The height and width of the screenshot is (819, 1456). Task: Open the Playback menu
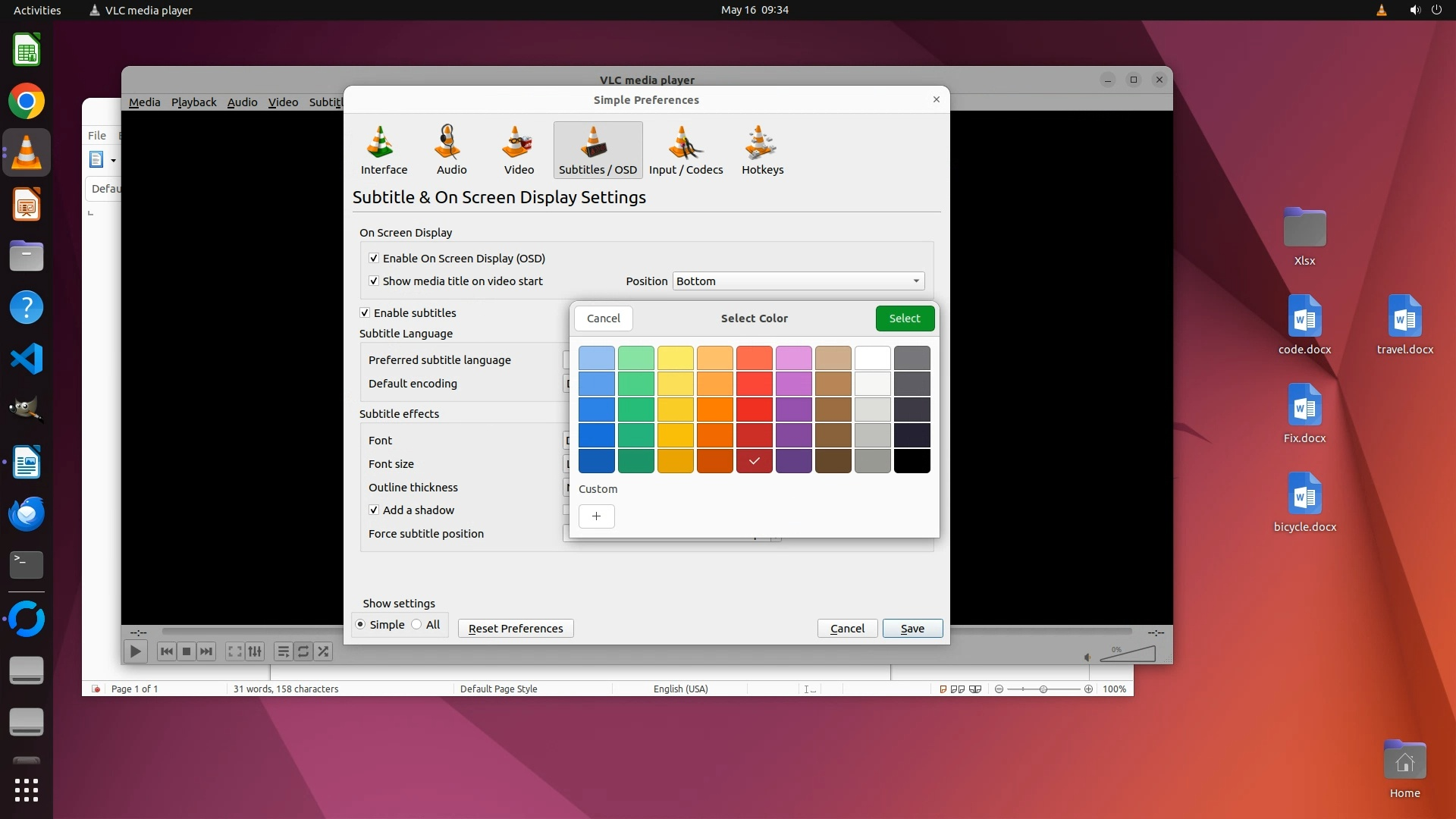pos(193,102)
